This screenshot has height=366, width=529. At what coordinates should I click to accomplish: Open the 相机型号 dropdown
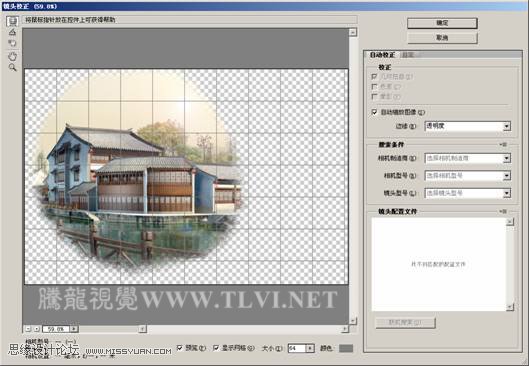[x=468, y=176]
